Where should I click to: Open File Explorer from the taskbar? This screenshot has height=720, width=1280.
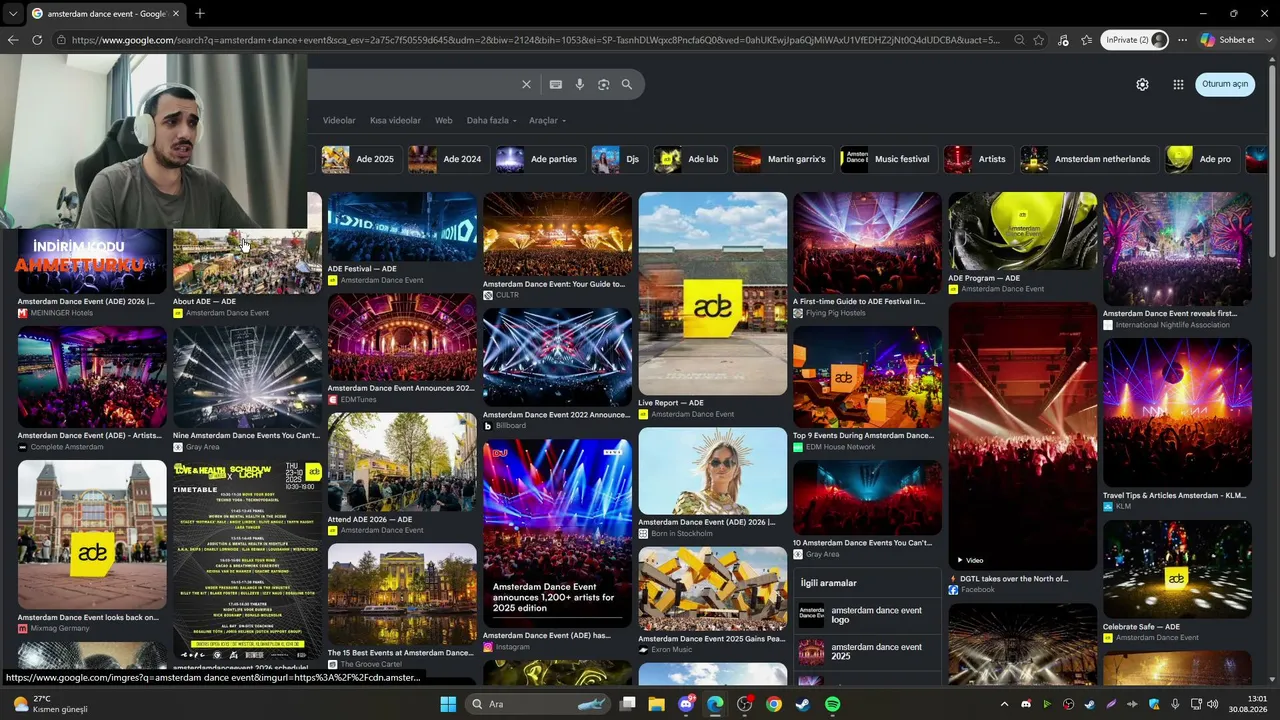(656, 704)
